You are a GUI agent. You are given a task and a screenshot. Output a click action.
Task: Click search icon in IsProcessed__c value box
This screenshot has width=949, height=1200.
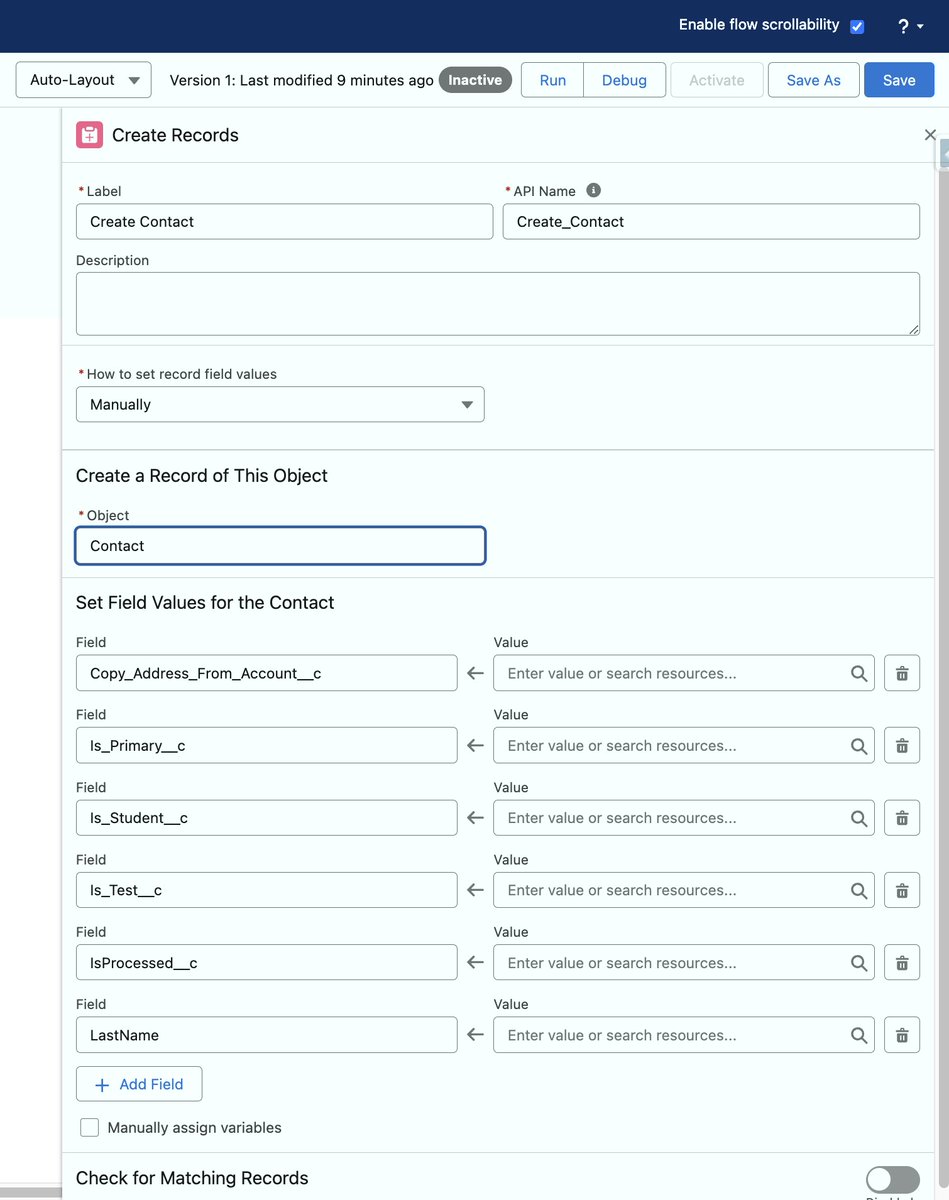(x=859, y=963)
